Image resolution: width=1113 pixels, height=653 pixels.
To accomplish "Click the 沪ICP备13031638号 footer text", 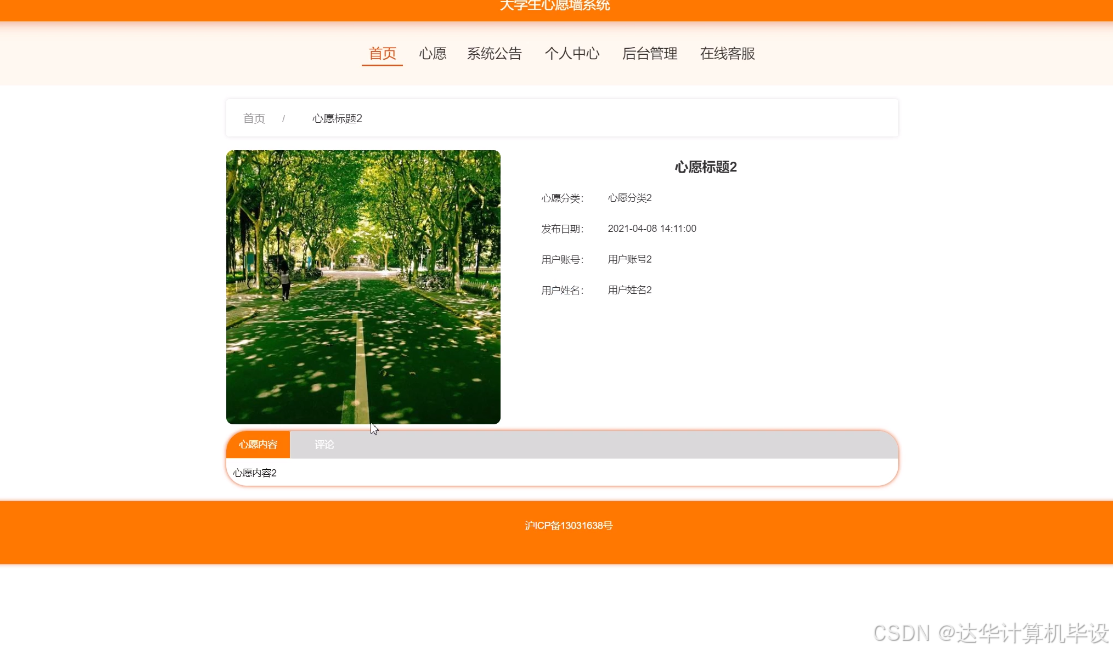I will [569, 526].
